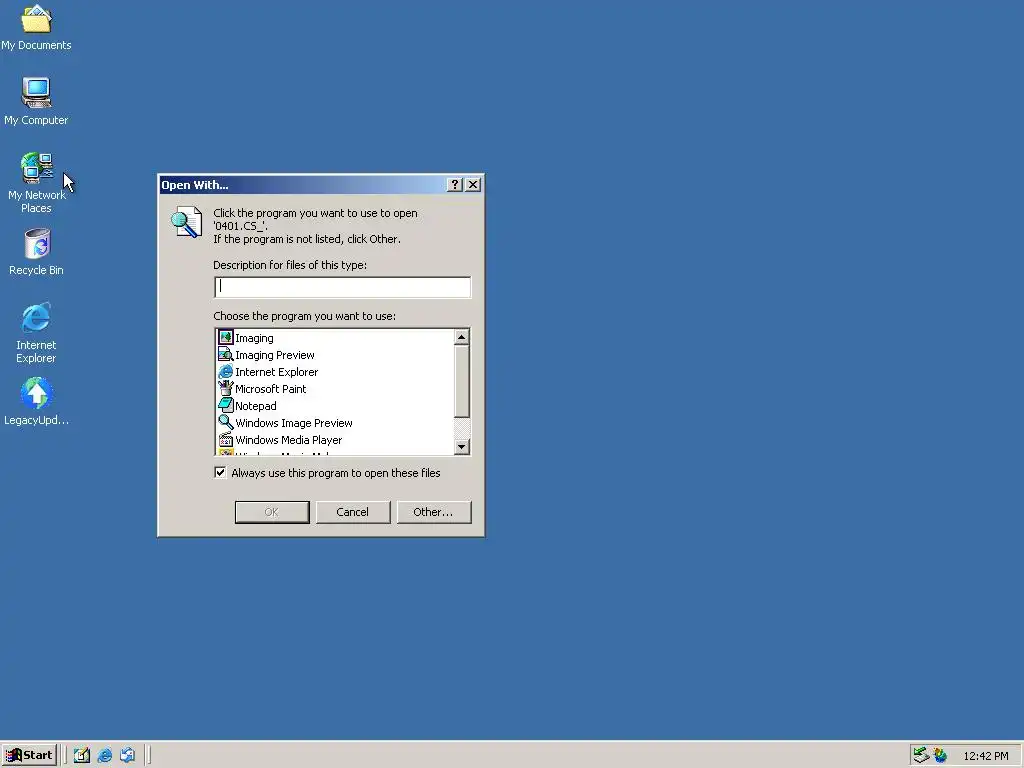1024x768 pixels.
Task: Select "Windows Image Preview" in the list
Action: coord(294,423)
